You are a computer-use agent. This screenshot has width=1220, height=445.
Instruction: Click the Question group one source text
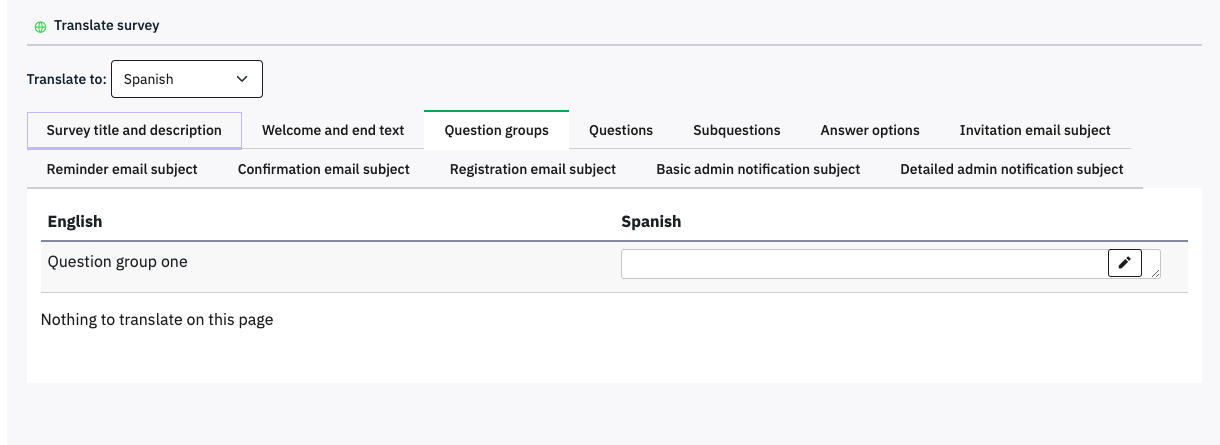118,262
